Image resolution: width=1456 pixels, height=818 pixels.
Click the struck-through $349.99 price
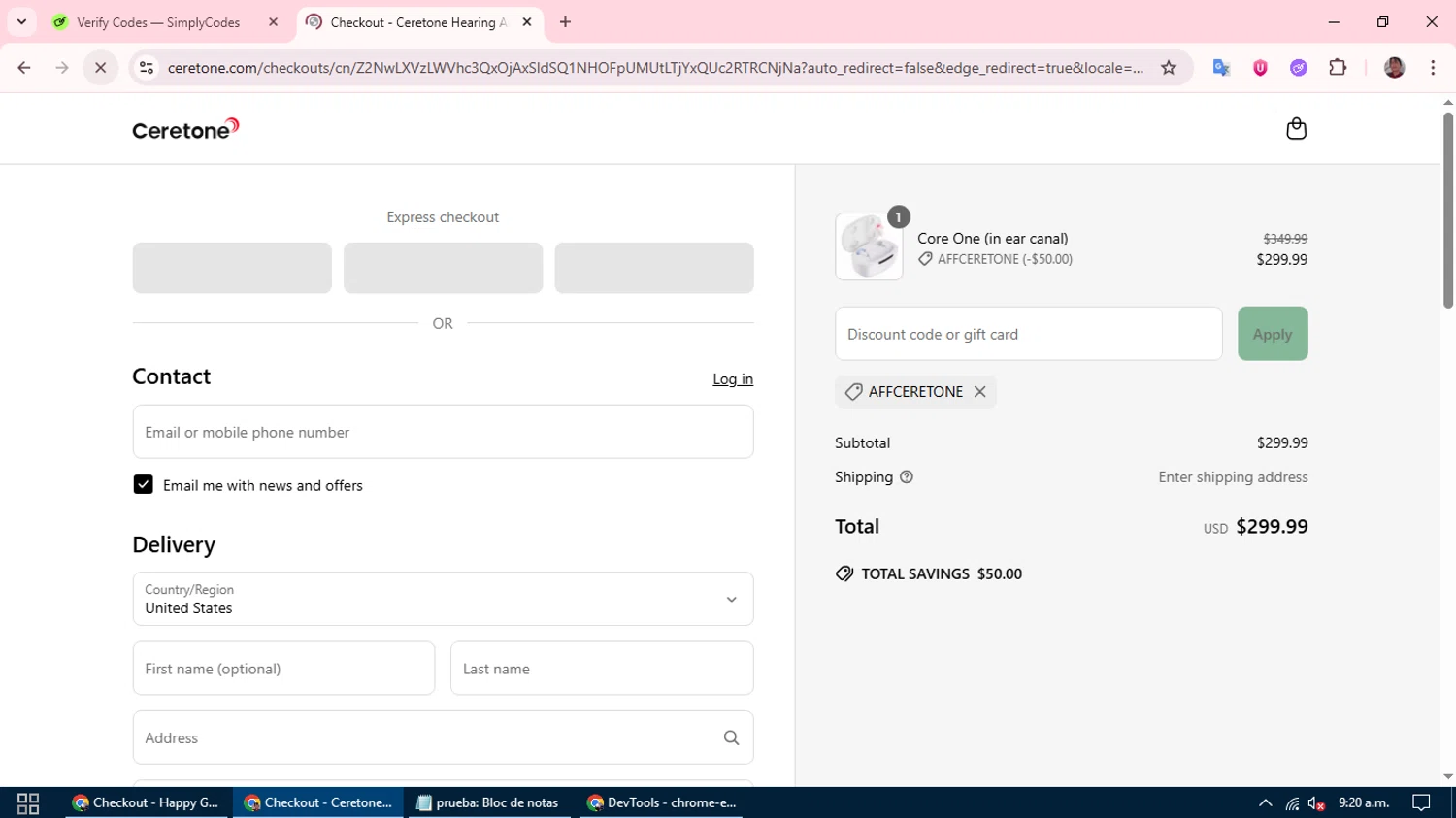(x=1285, y=239)
